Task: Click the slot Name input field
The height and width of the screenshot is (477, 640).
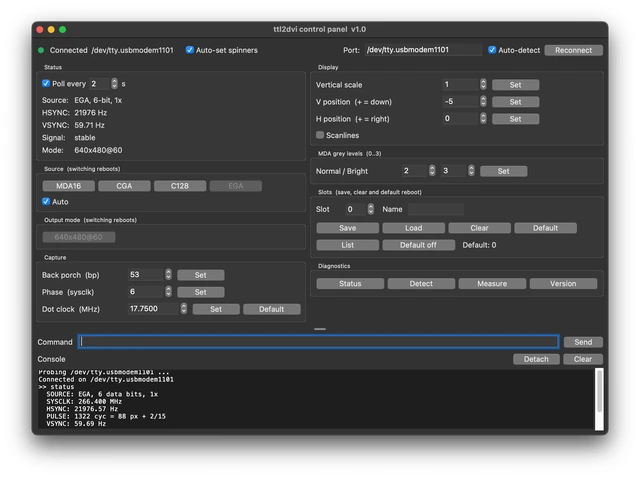Action: tap(436, 209)
